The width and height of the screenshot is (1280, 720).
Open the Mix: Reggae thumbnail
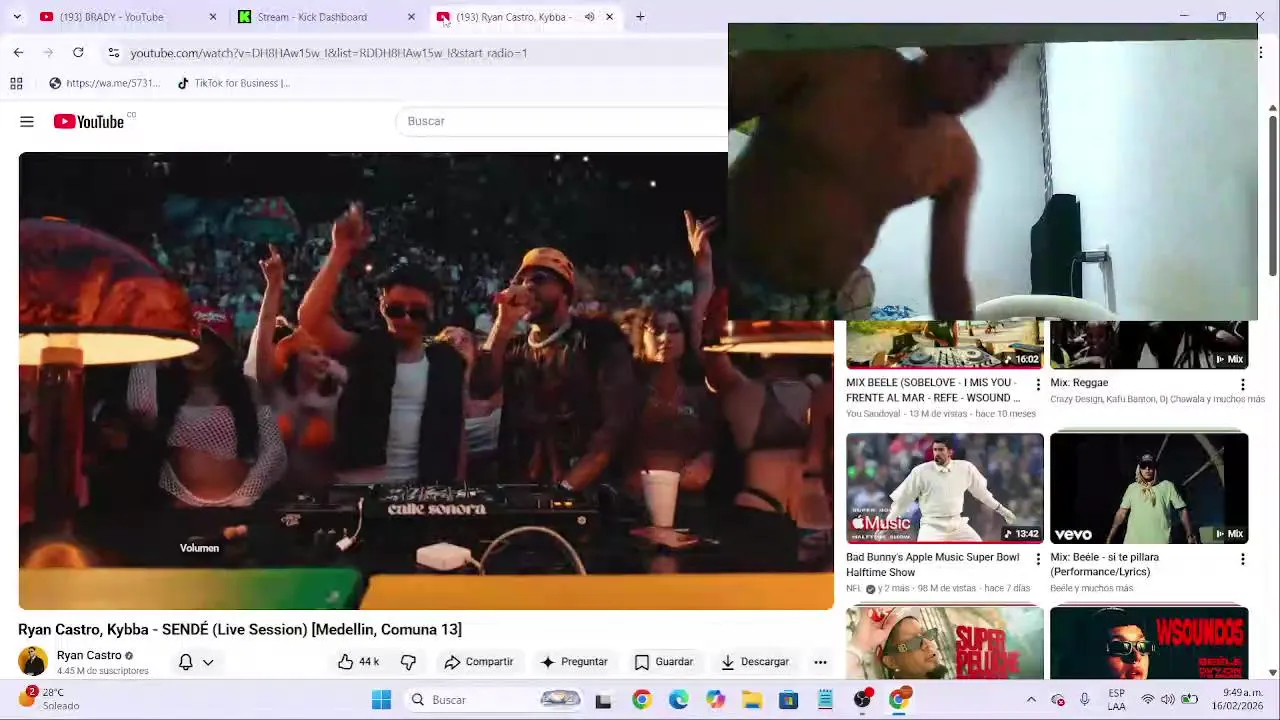pyautogui.click(x=1149, y=344)
